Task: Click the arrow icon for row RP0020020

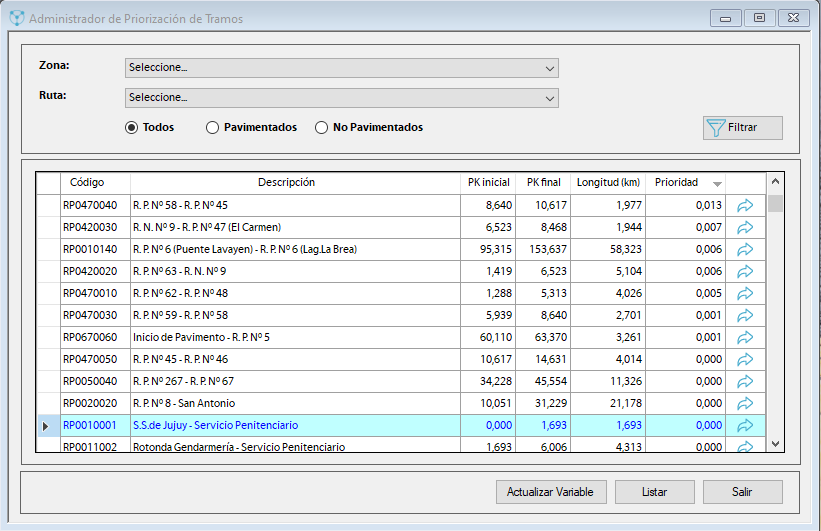Action: pos(745,403)
